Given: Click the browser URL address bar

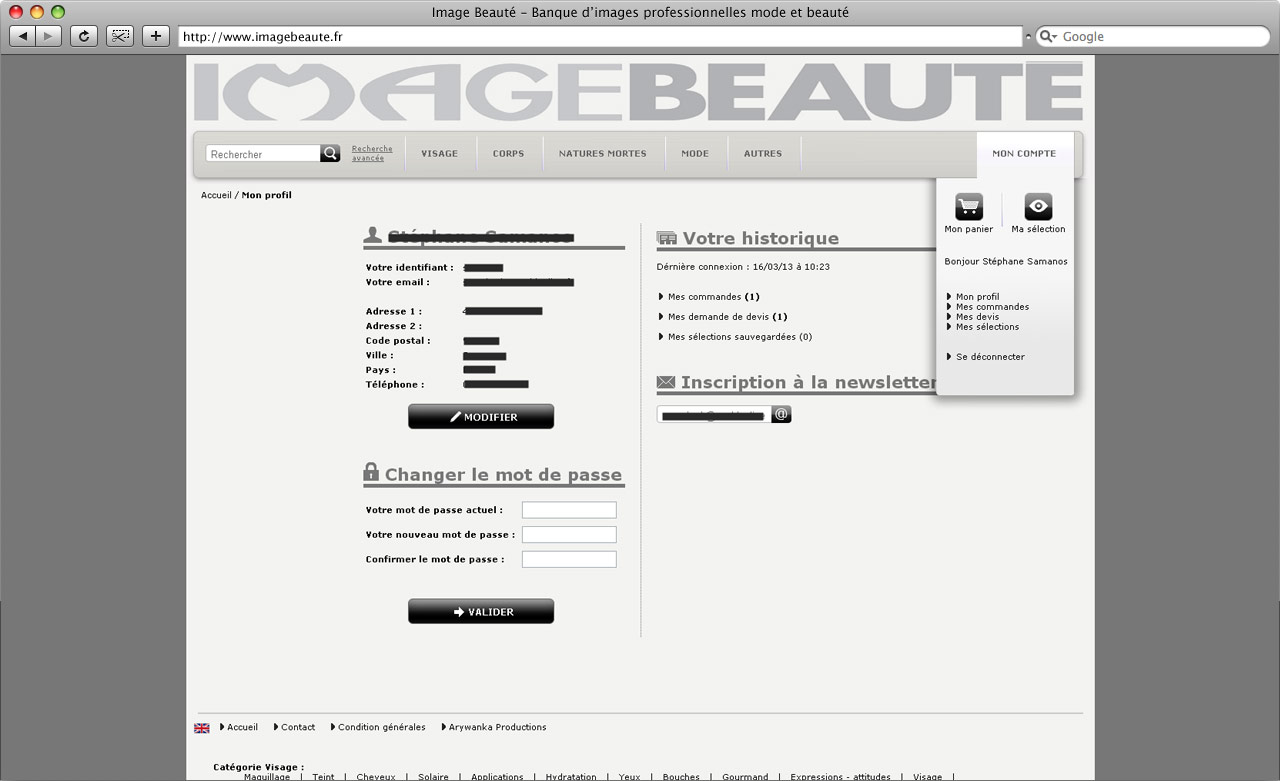Looking at the screenshot, I should point(600,36).
